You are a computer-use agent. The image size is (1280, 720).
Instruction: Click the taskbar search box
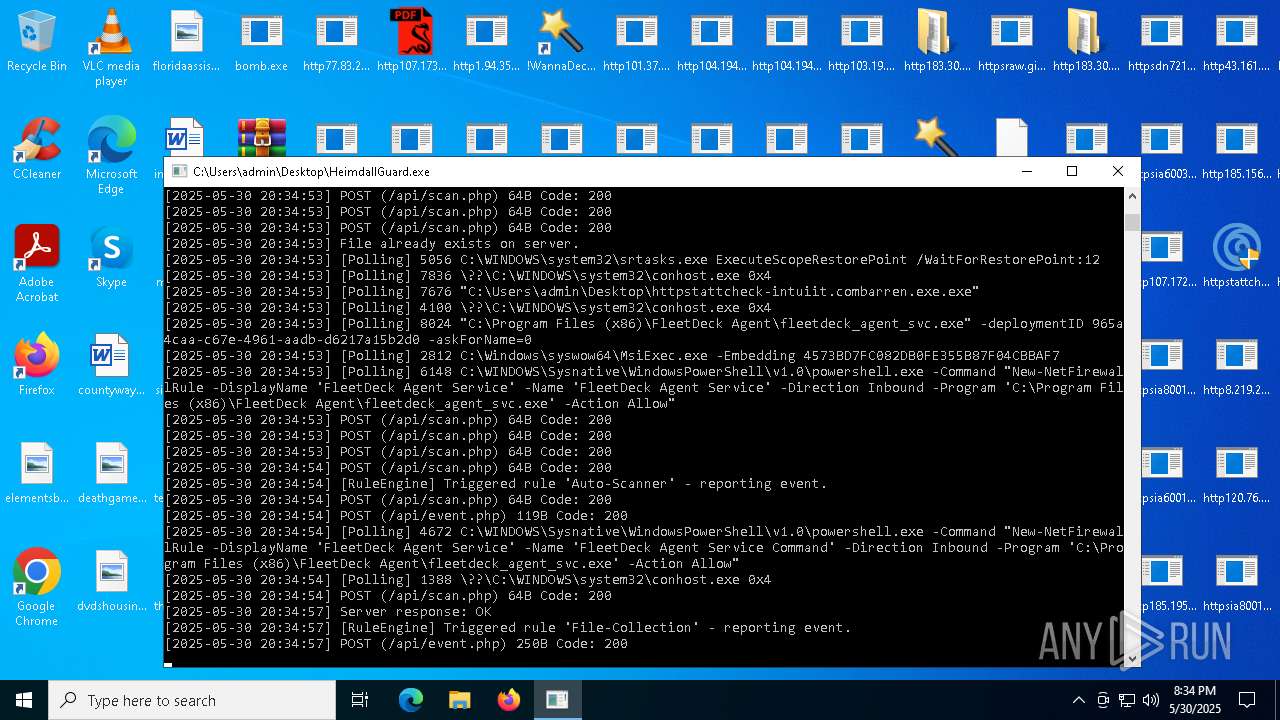pyautogui.click(x=192, y=700)
